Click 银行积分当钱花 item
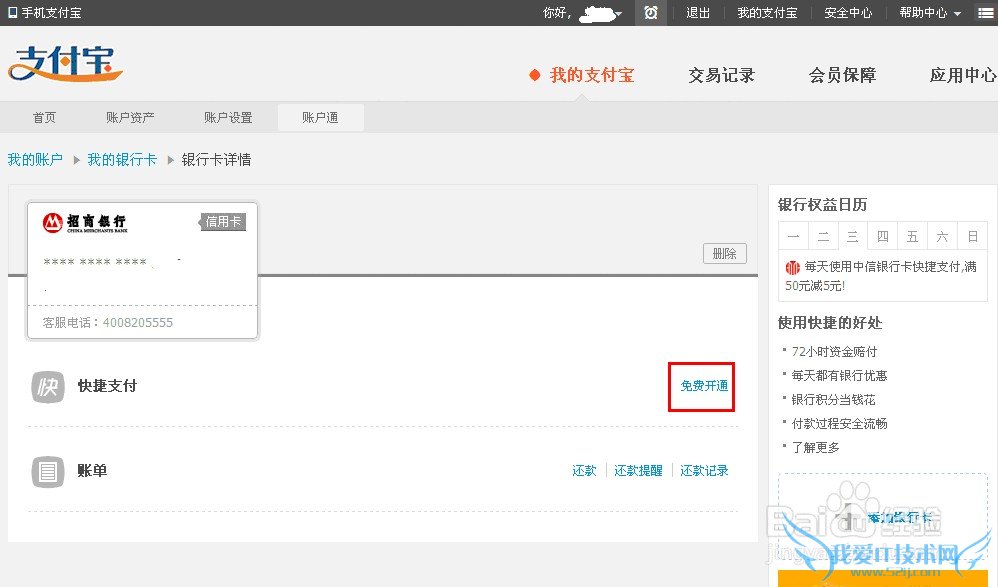 click(833, 400)
